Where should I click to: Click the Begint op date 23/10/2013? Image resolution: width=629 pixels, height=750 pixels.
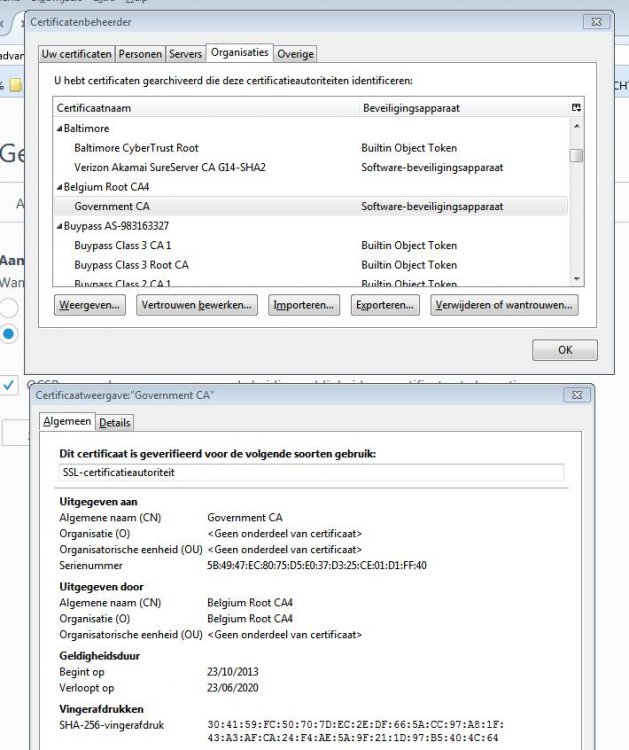[x=232, y=672]
